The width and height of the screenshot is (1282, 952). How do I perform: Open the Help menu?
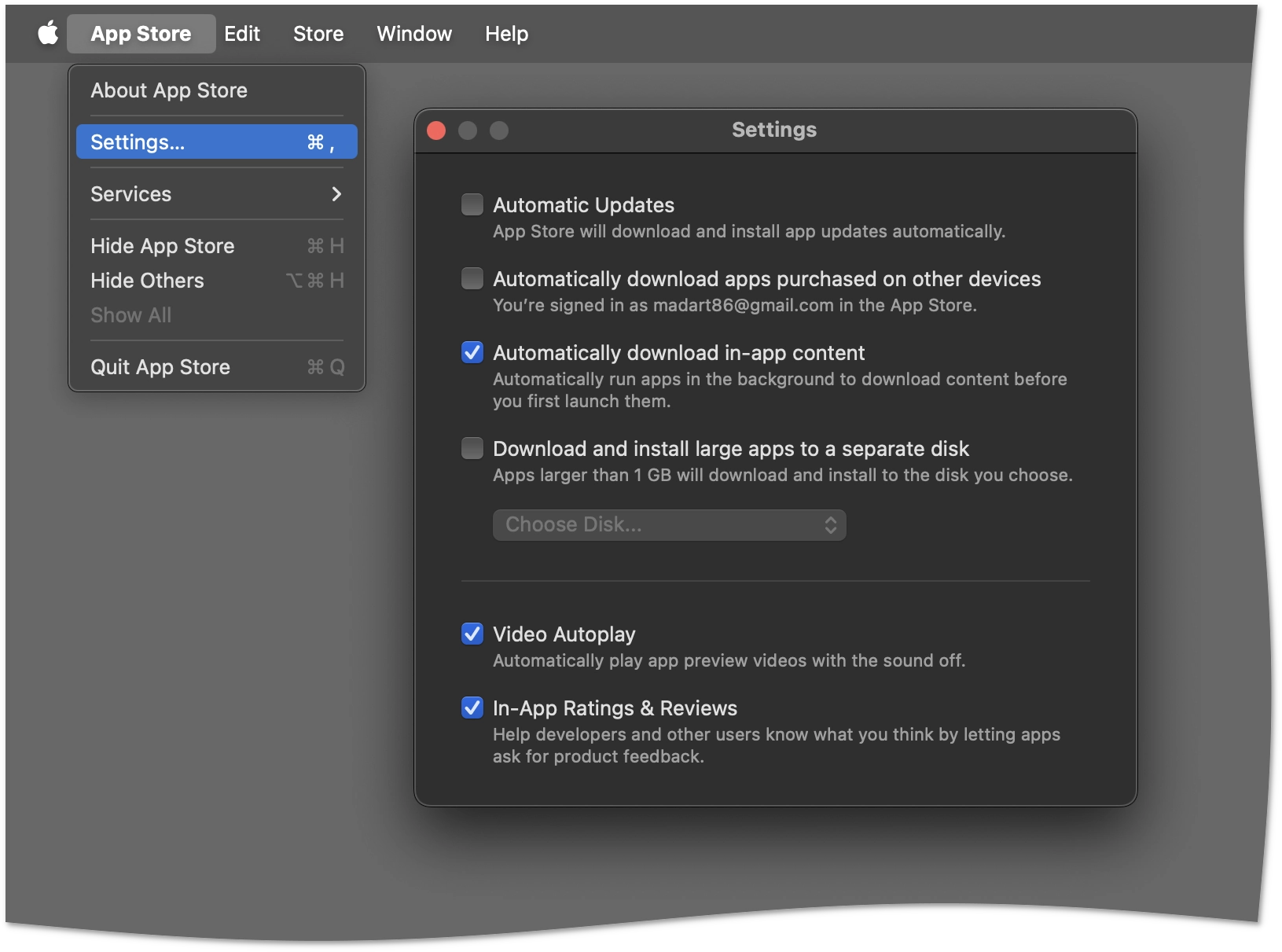click(x=506, y=34)
